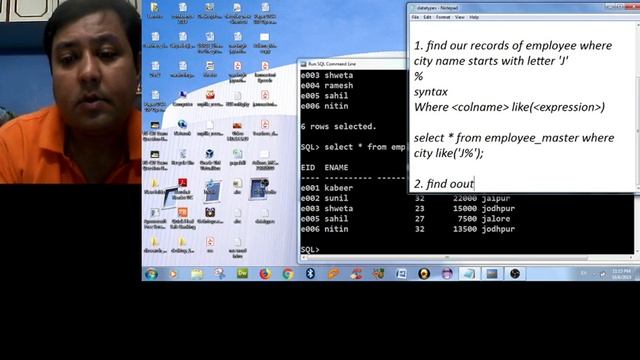Screen dimensions: 640x360
Task: Open Firefox from the taskbar
Action: pyautogui.click(x=265, y=274)
